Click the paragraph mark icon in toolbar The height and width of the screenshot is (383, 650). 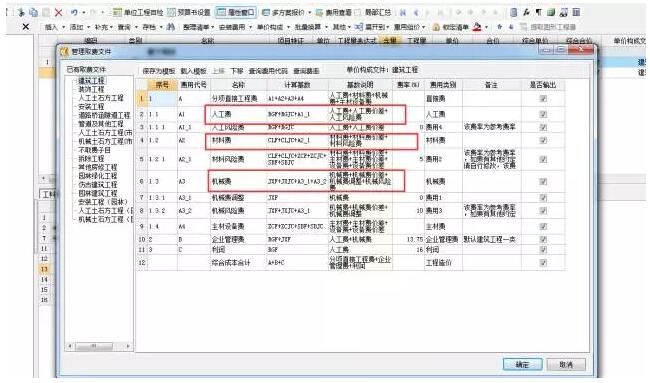(538, 12)
